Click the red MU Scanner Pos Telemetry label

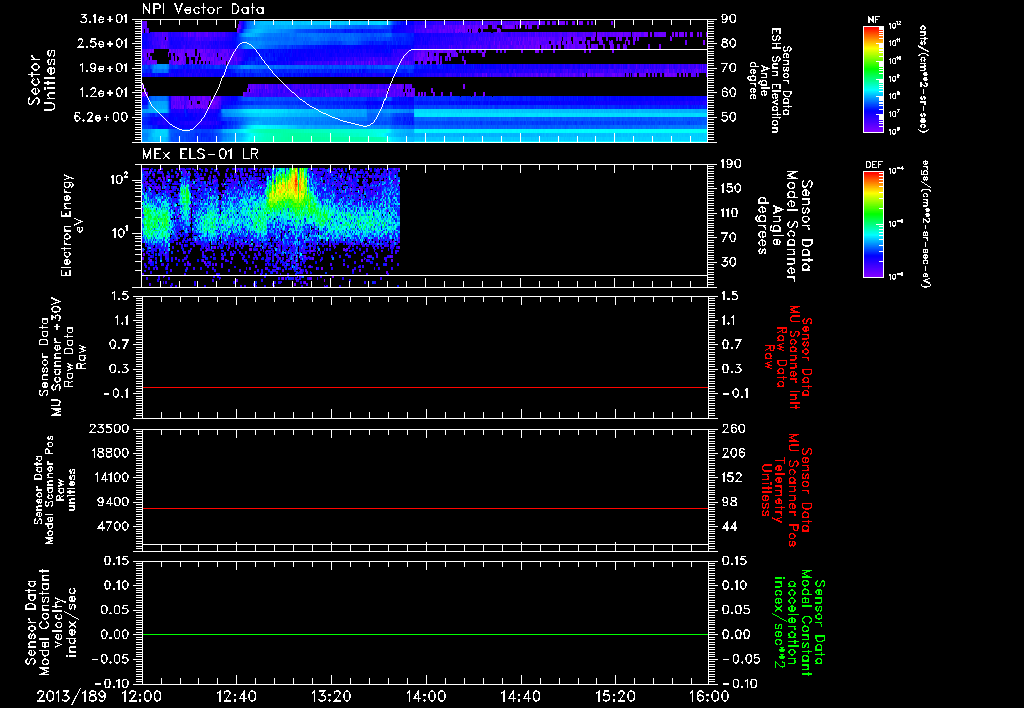pos(786,490)
